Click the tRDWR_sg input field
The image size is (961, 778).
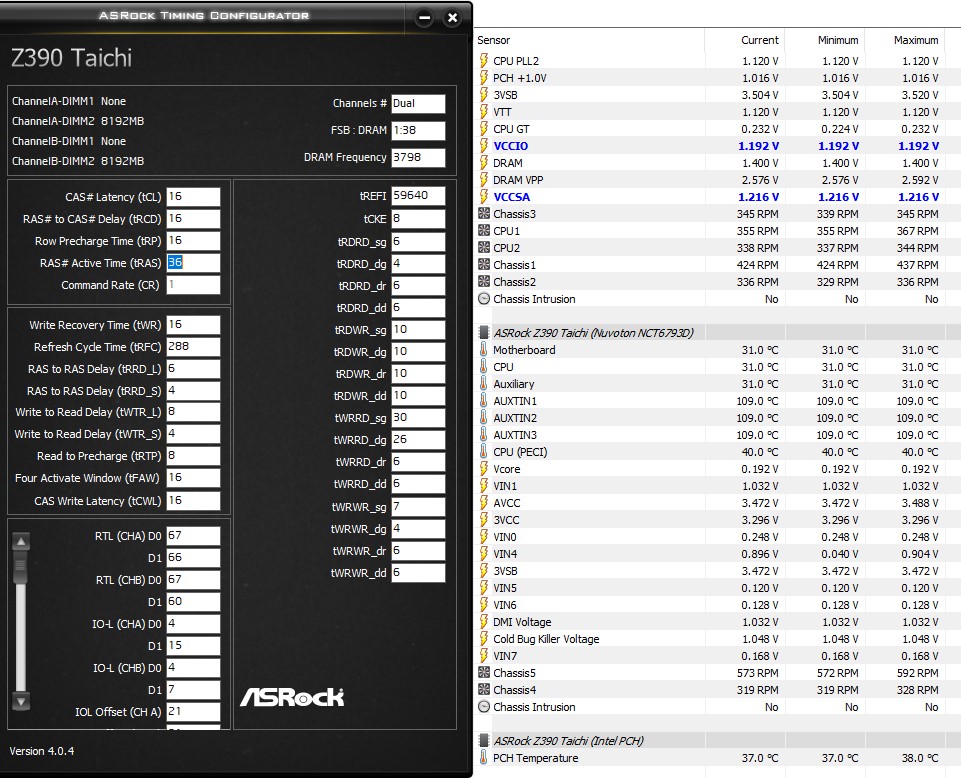click(418, 330)
